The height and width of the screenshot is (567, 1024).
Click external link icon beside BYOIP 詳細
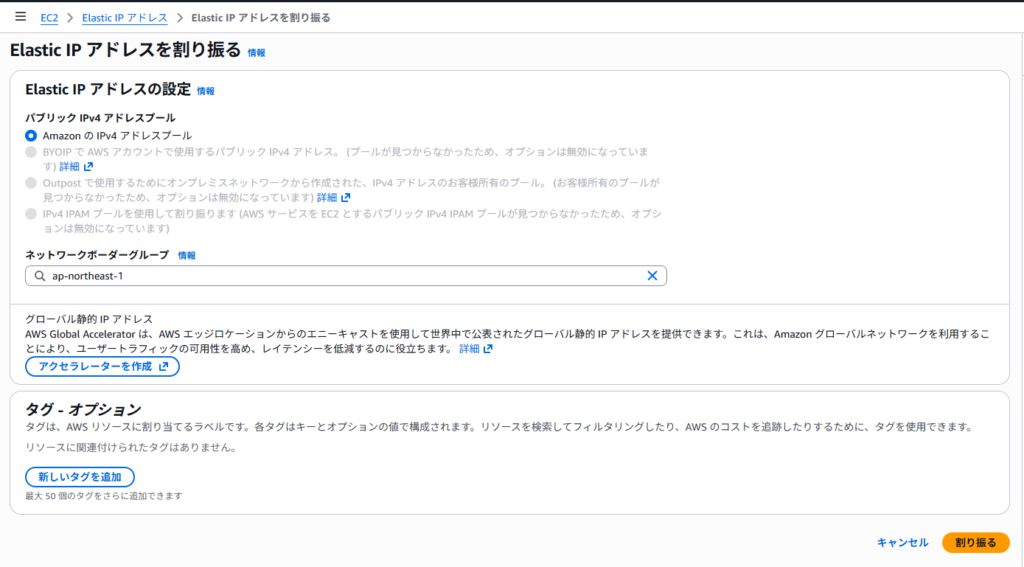pos(89,167)
